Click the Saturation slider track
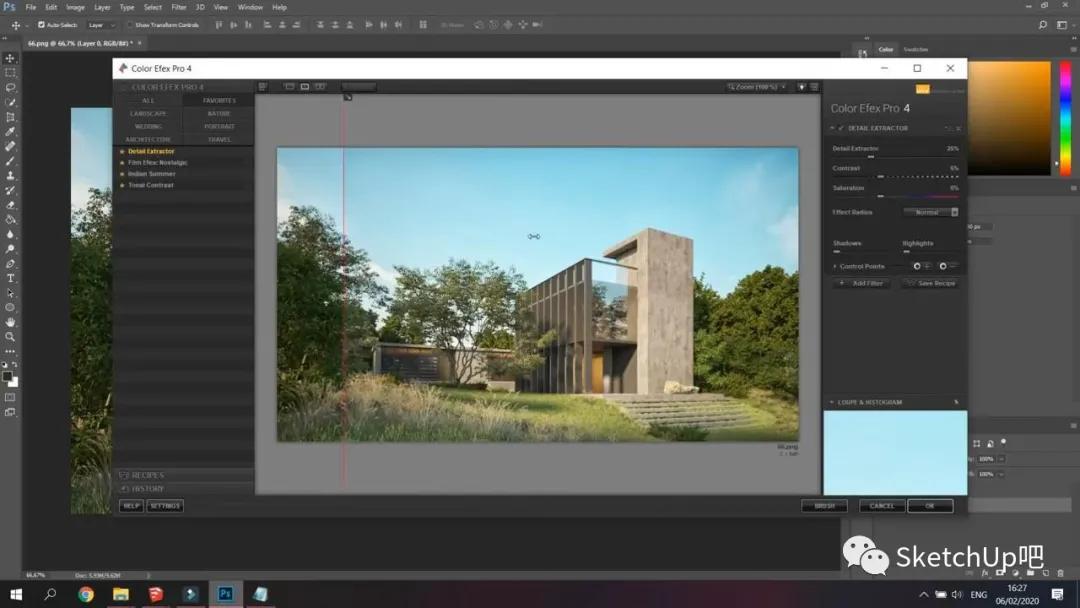This screenshot has width=1080, height=608. click(918, 196)
